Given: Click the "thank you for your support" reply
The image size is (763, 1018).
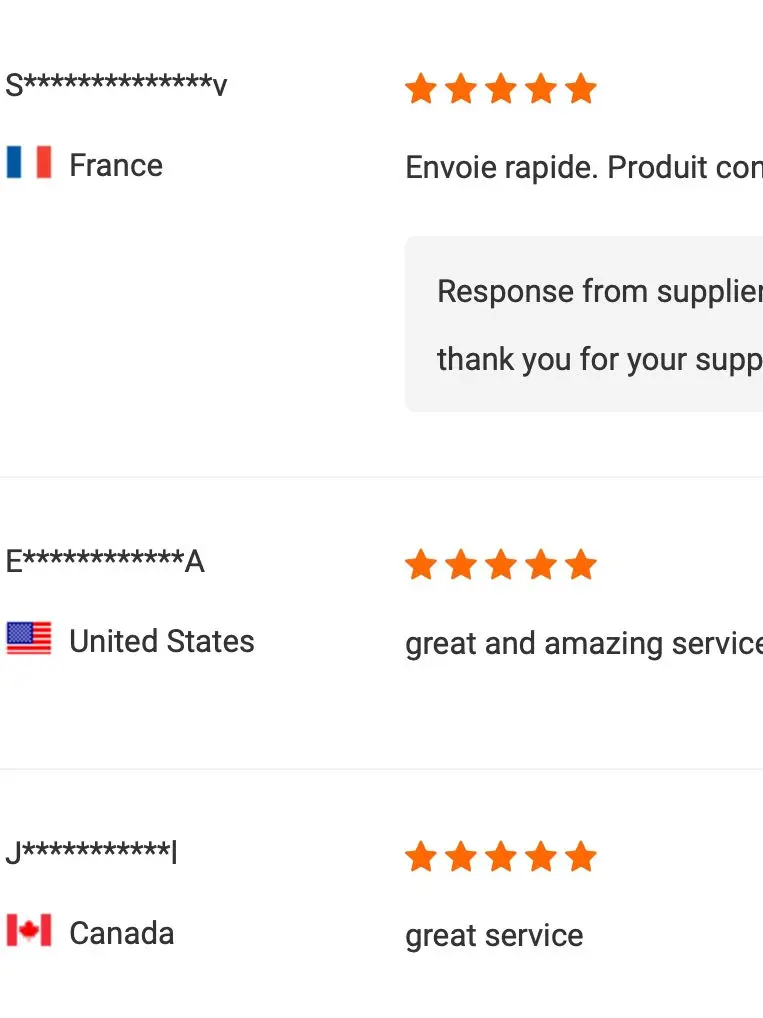Looking at the screenshot, I should (x=598, y=359).
